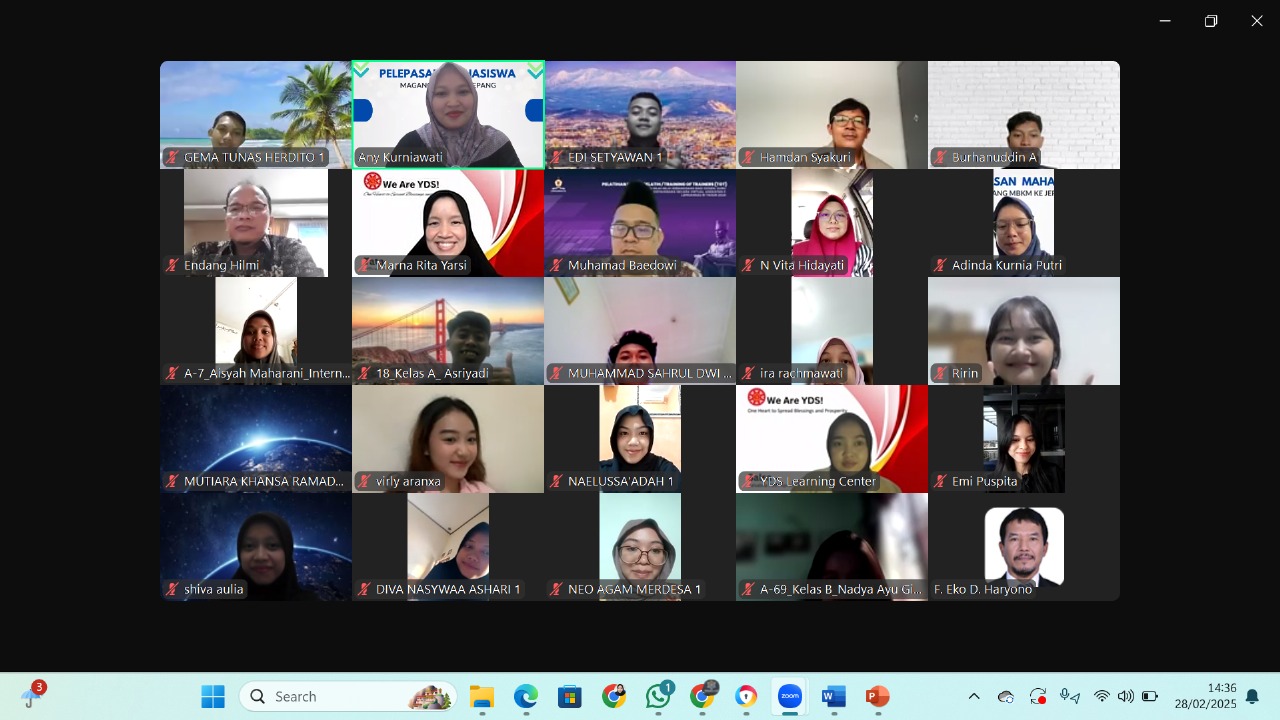1280x720 pixels.
Task: Open File Explorer from taskbar
Action: click(482, 696)
